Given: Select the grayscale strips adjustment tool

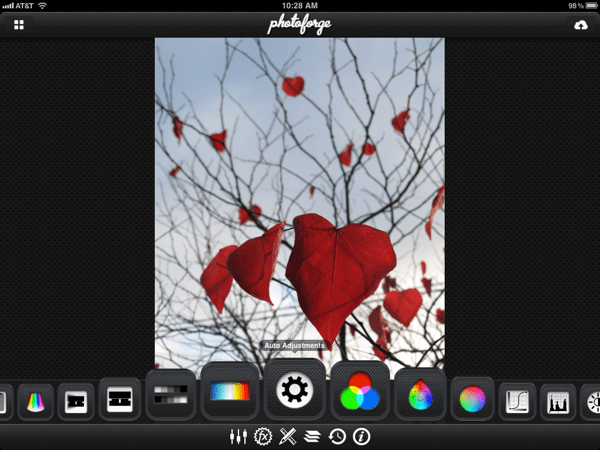Looking at the screenshot, I should pyautogui.click(x=171, y=395).
